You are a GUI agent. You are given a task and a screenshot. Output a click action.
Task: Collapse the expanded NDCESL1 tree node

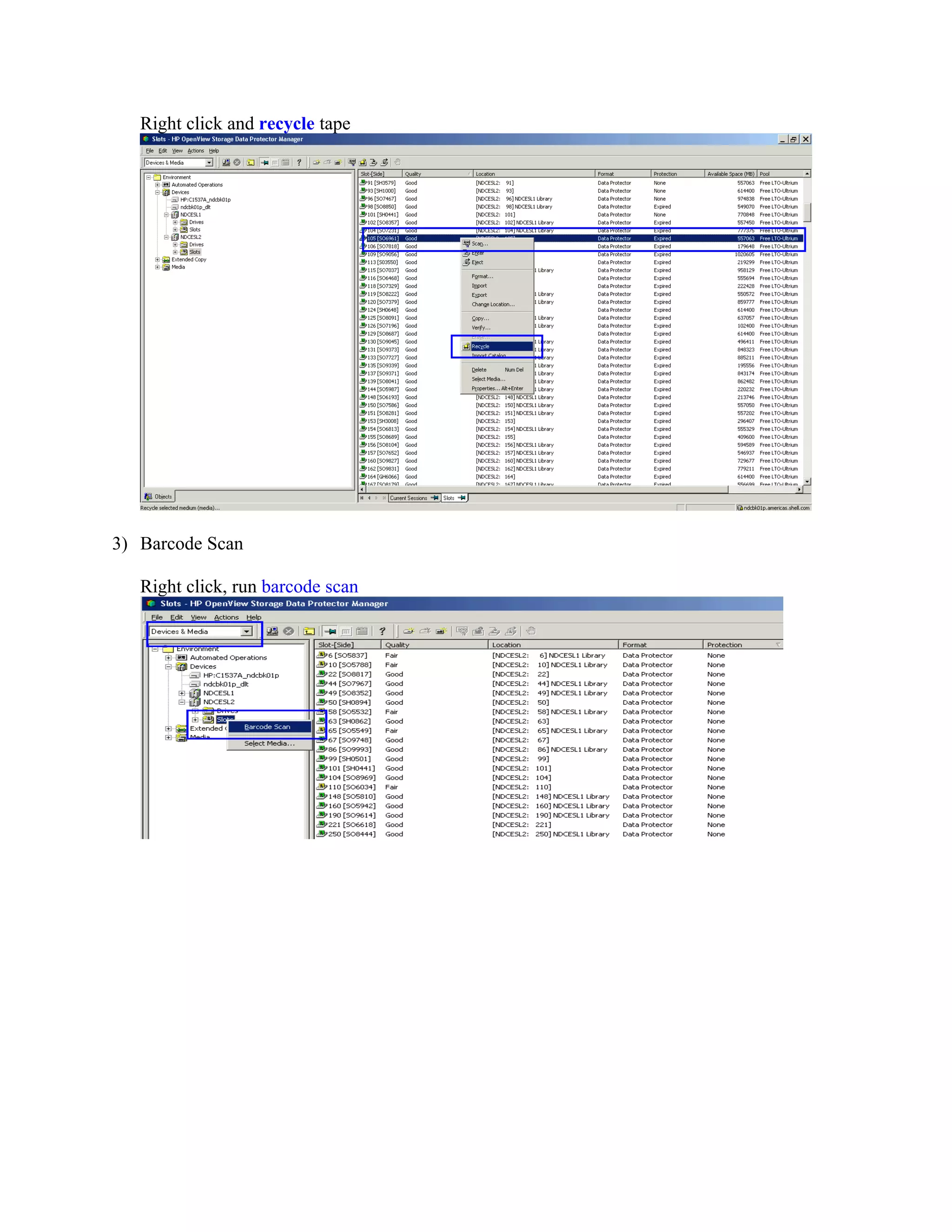click(166, 215)
